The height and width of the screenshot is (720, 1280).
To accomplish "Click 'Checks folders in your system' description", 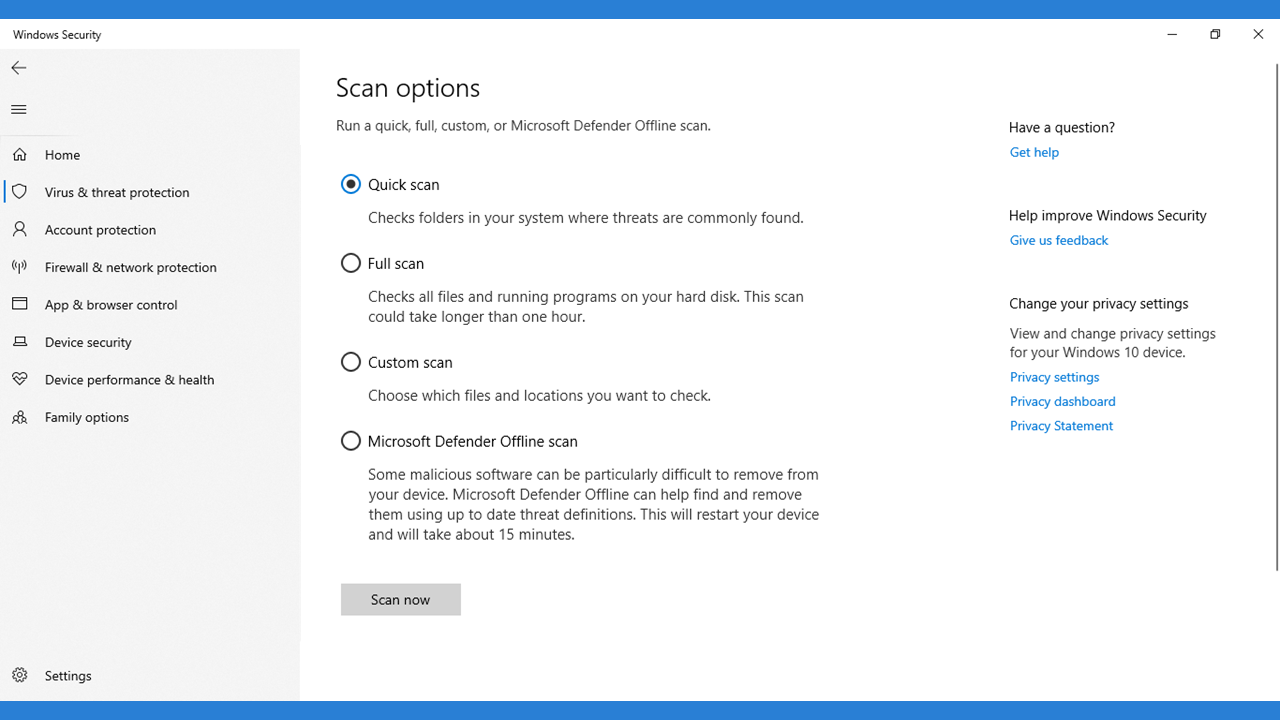I will (585, 217).
